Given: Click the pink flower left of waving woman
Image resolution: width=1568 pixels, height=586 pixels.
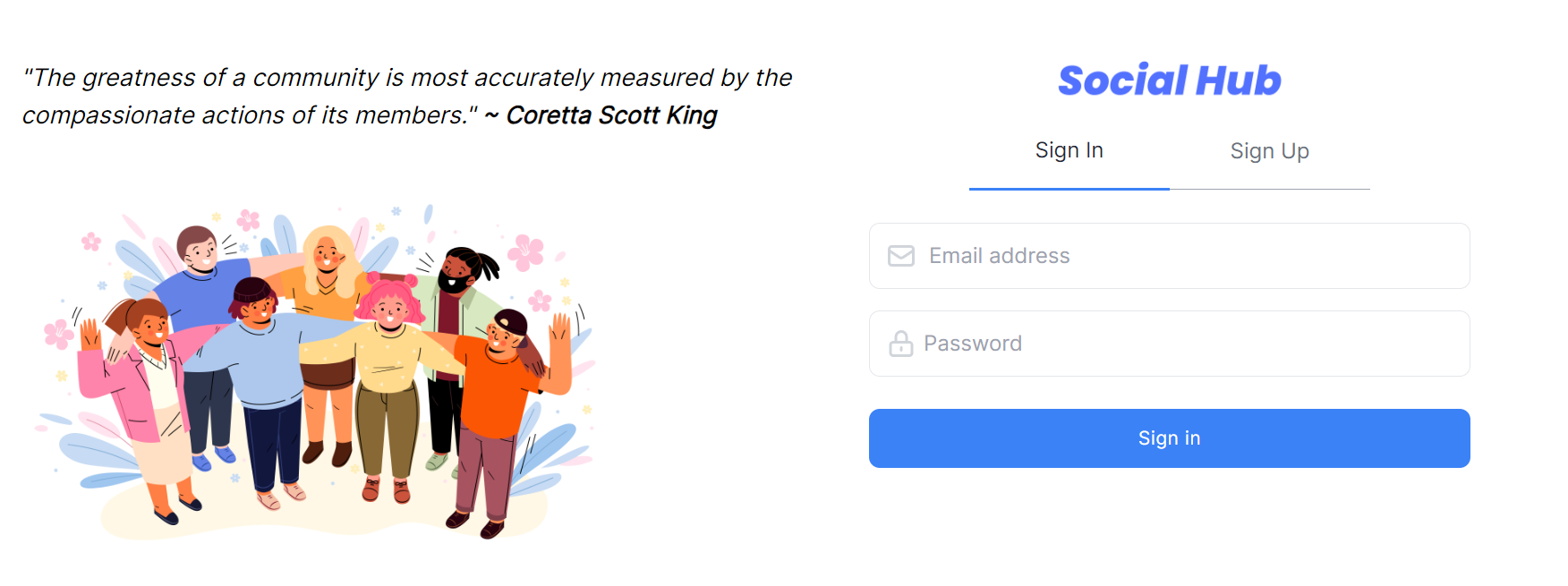Looking at the screenshot, I should coord(58,334).
